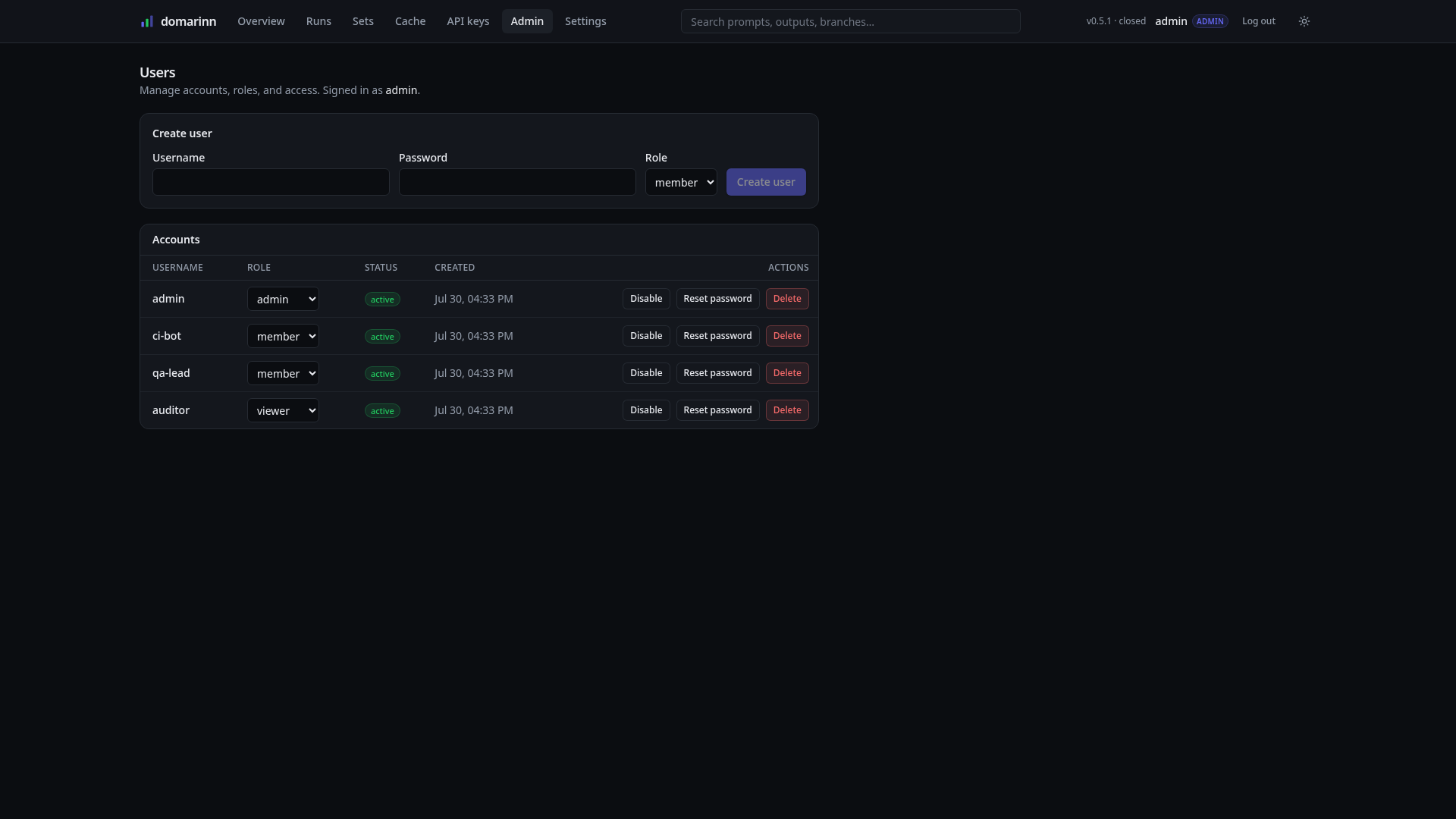Click the Users page heading
The height and width of the screenshot is (819, 1456).
(x=158, y=73)
